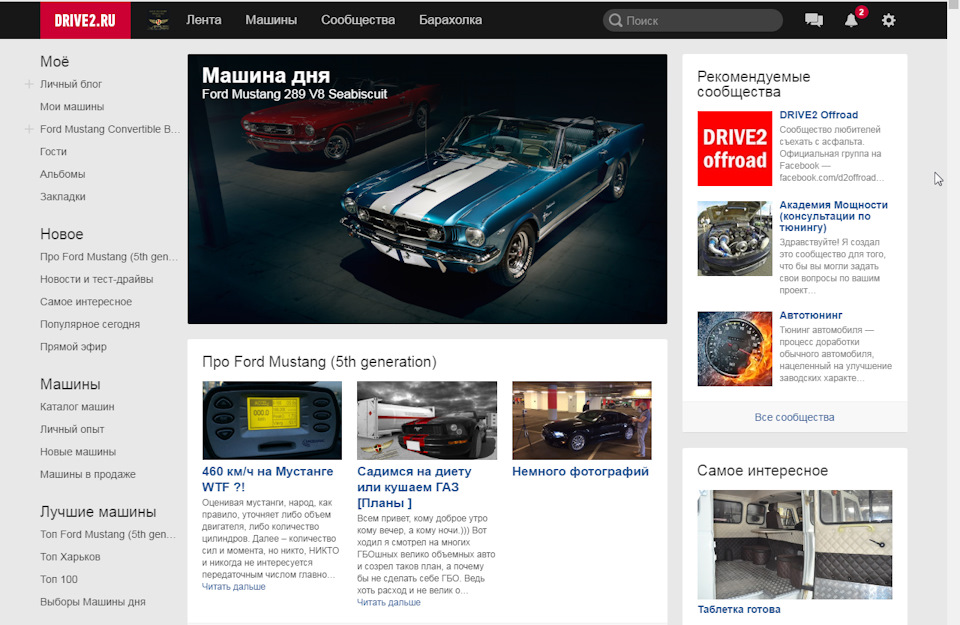Open Таблетка готова link
960x625 pixels.
tap(739, 609)
